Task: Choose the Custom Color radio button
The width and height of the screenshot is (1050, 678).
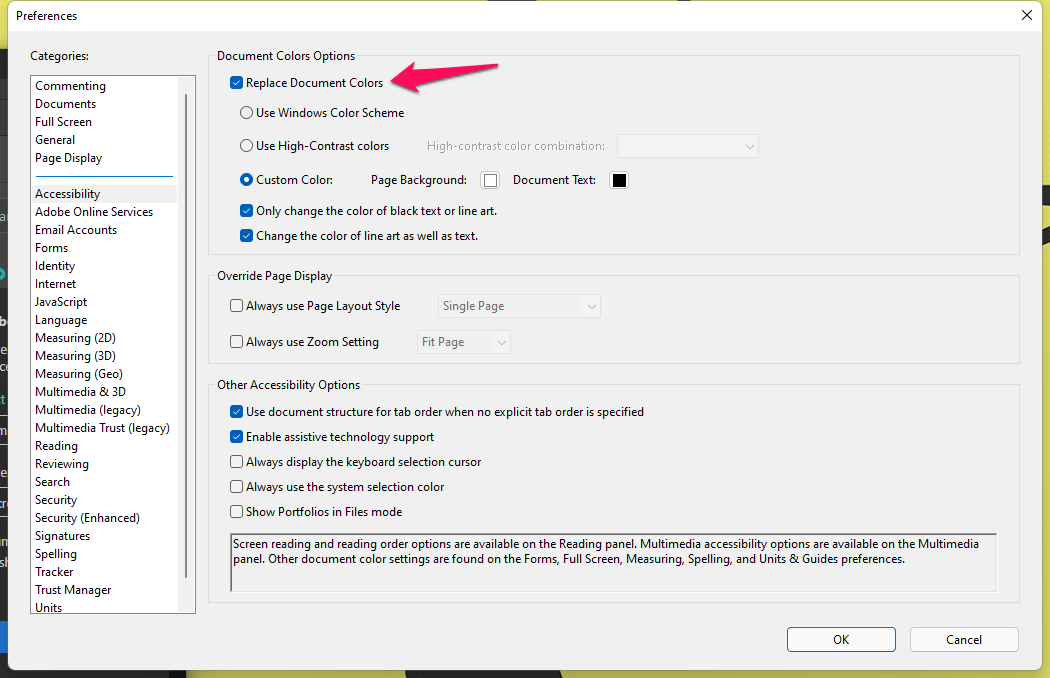Action: (247, 180)
